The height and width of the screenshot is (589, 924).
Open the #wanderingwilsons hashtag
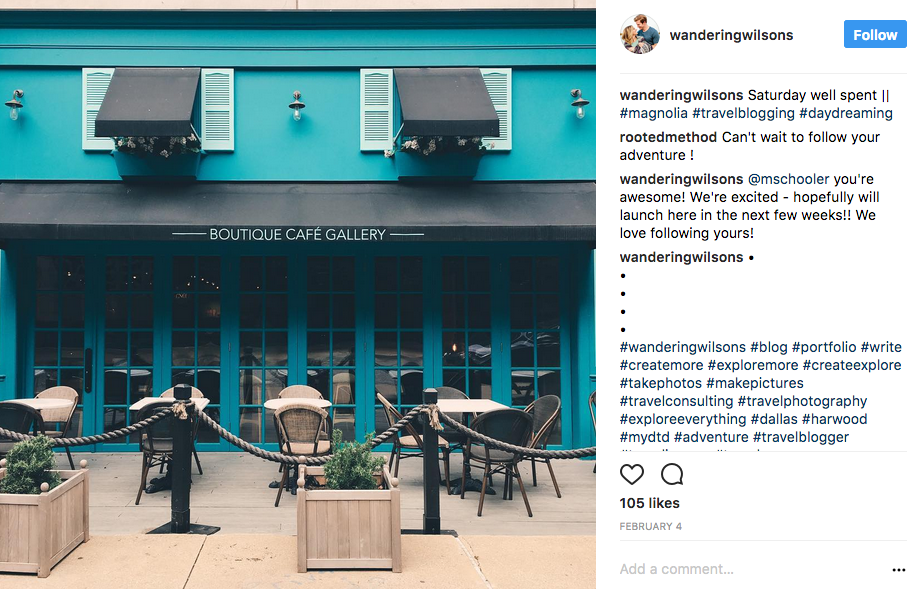tap(682, 348)
